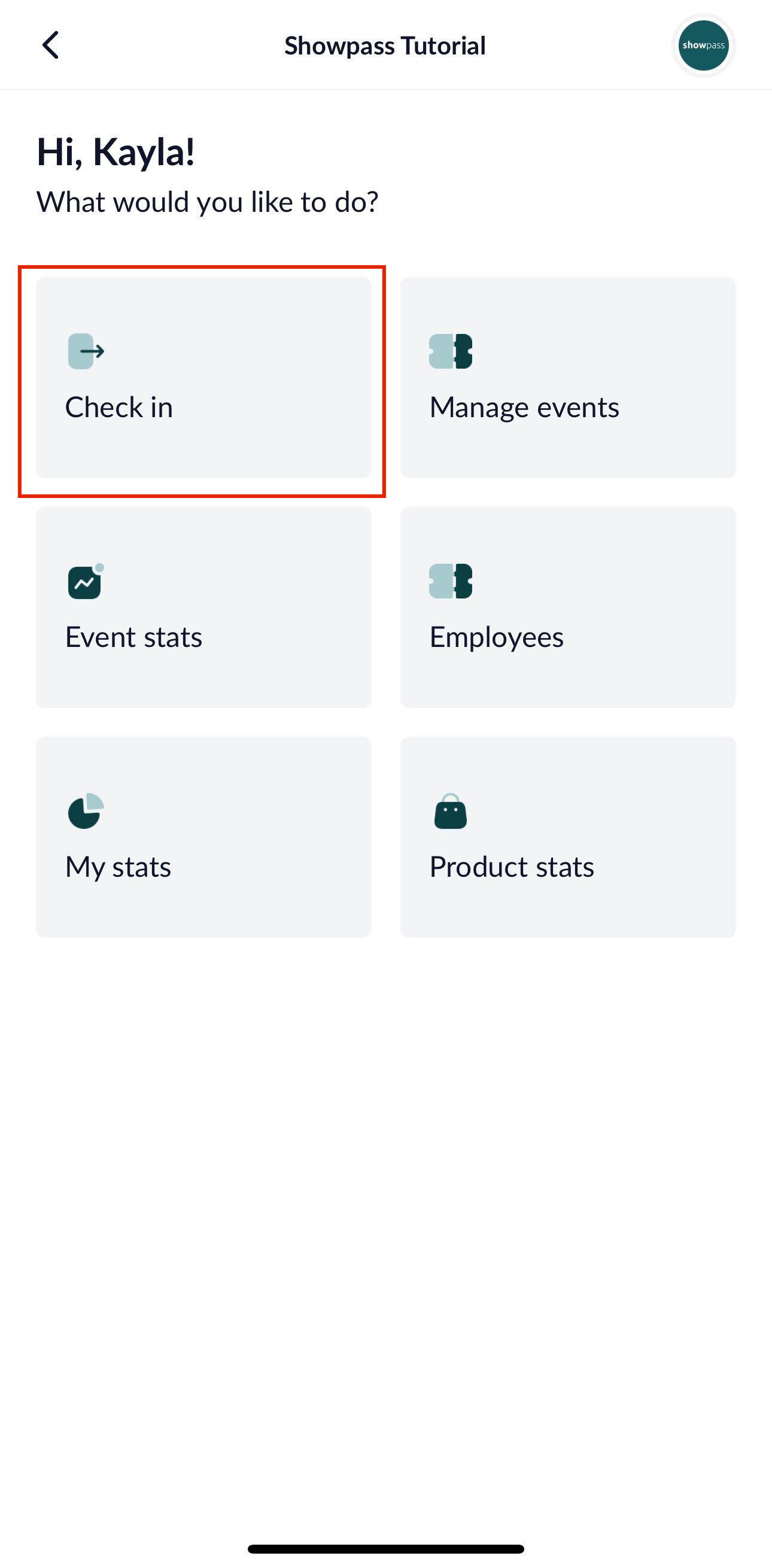Tap the My stats pie icon

coord(86,811)
